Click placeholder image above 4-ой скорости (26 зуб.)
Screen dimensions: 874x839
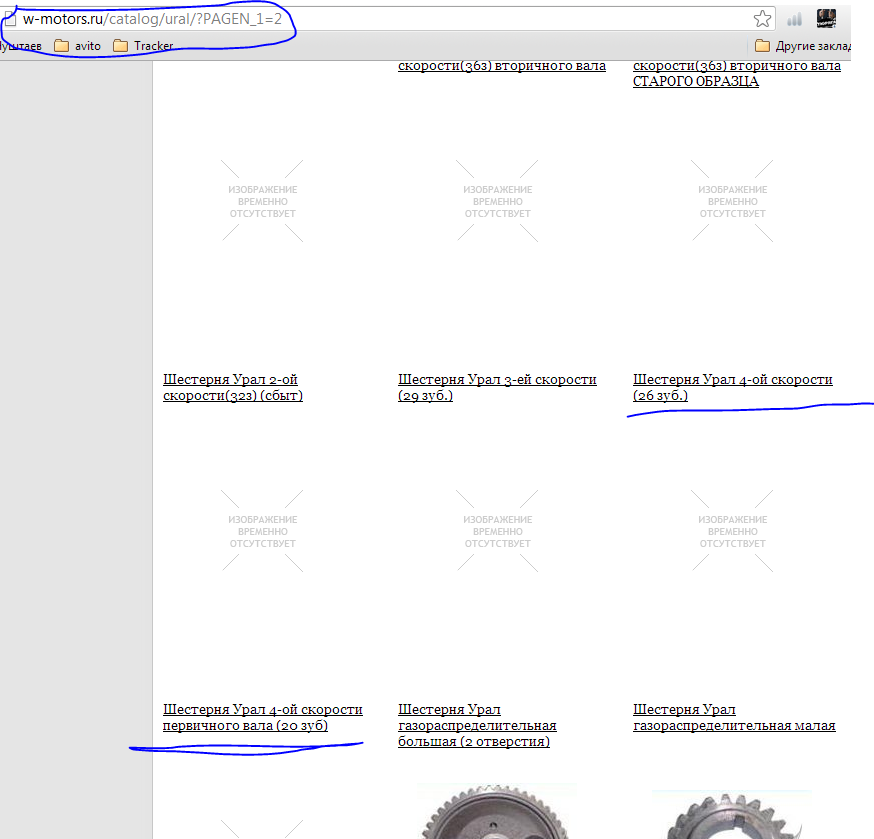[x=732, y=201]
